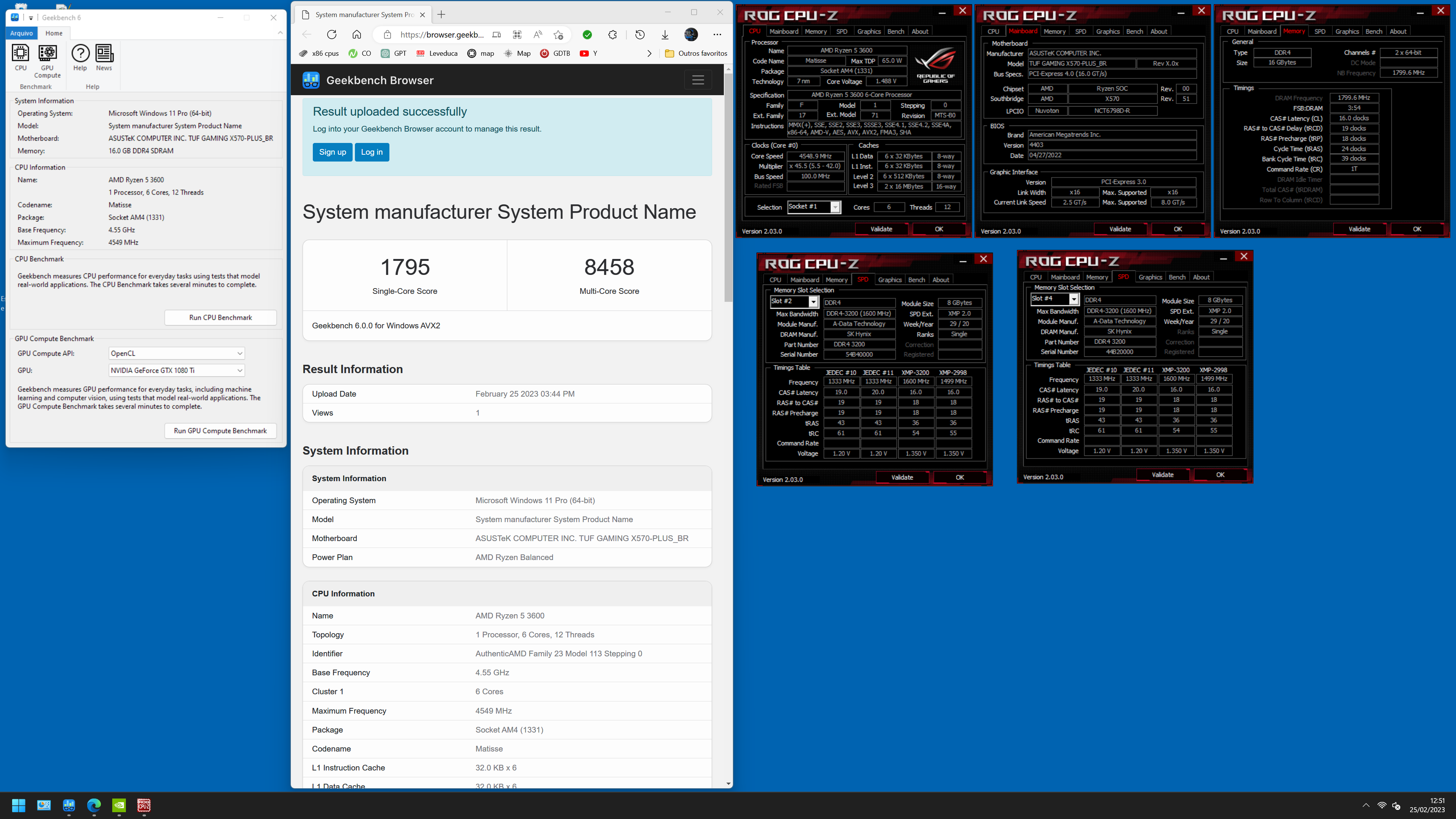This screenshot has width=1456, height=819.
Task: Open the GDTB bookmark in favorites bar
Action: tap(555, 54)
